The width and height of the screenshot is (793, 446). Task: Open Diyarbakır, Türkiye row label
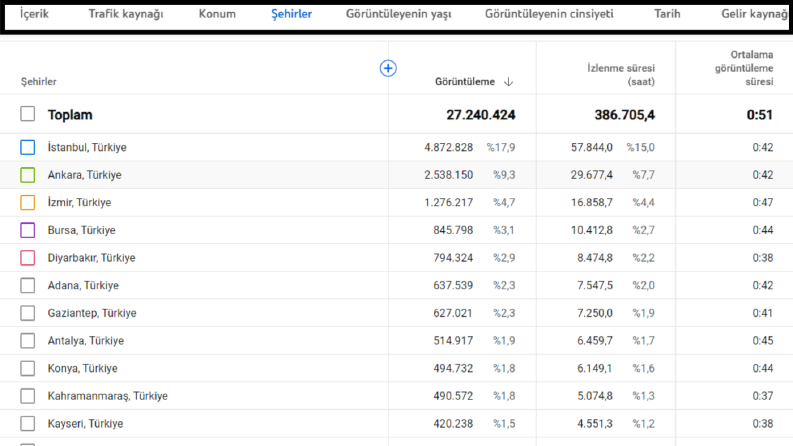pyautogui.click(x=92, y=258)
